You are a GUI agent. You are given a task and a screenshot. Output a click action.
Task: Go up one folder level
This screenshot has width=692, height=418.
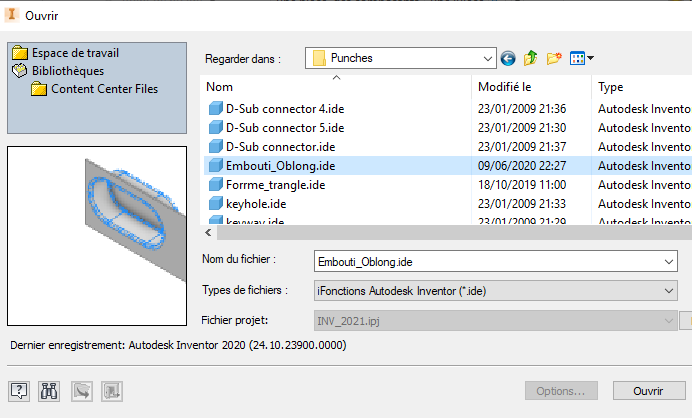click(531, 58)
